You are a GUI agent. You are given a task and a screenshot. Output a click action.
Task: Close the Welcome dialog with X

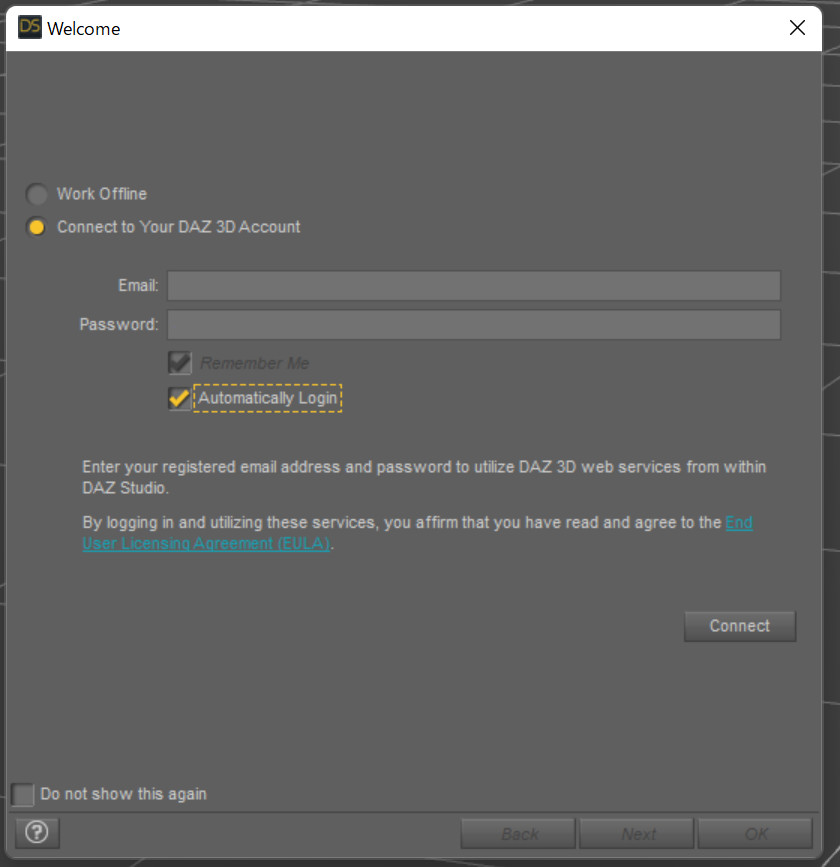797,28
